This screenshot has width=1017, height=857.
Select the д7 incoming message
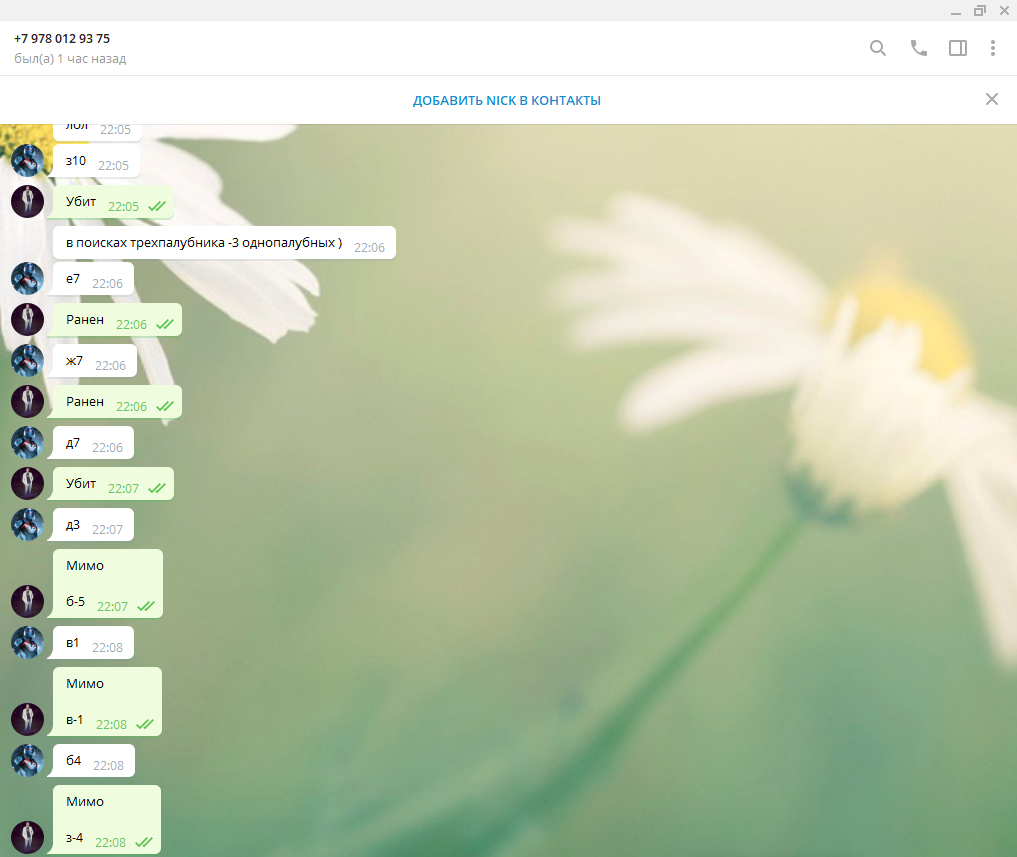coord(93,443)
